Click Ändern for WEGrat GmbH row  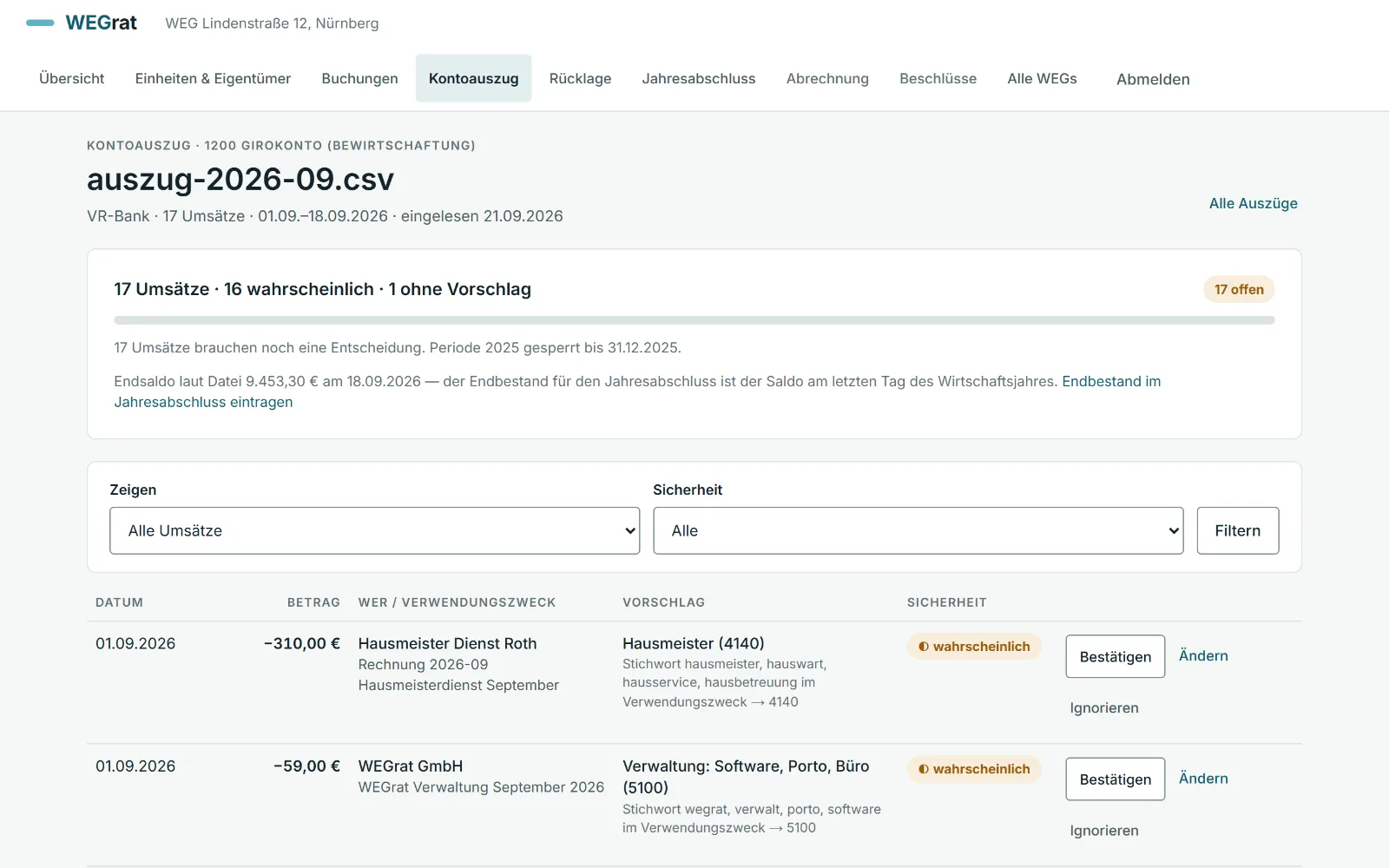pyautogui.click(x=1203, y=778)
